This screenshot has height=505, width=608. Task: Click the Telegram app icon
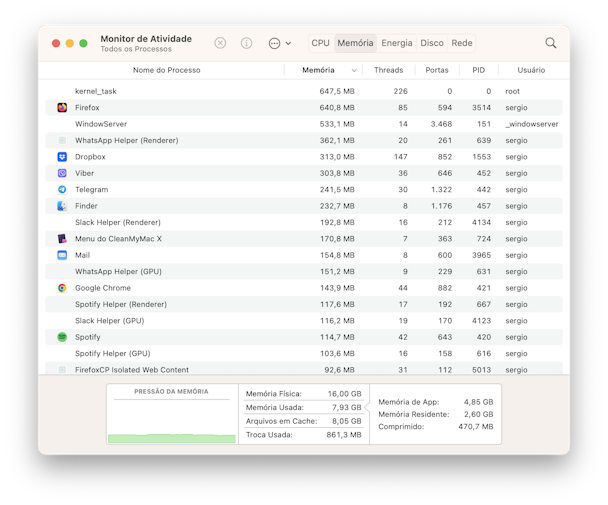[62, 190]
